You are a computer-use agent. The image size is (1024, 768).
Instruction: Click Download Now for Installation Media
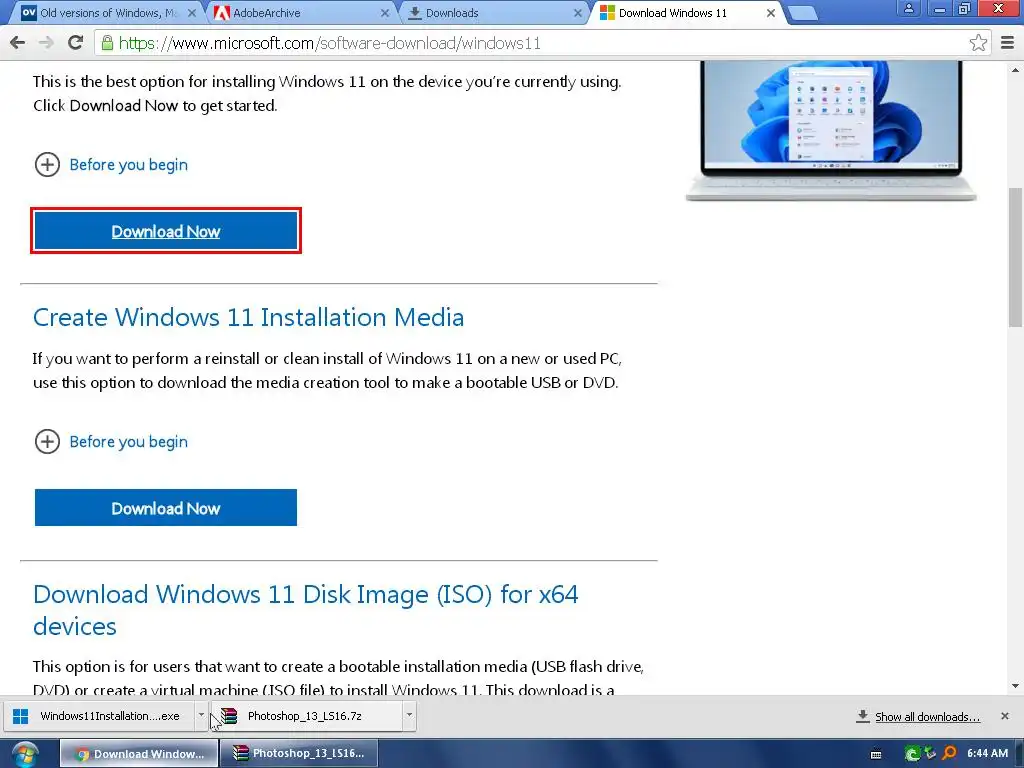[166, 507]
